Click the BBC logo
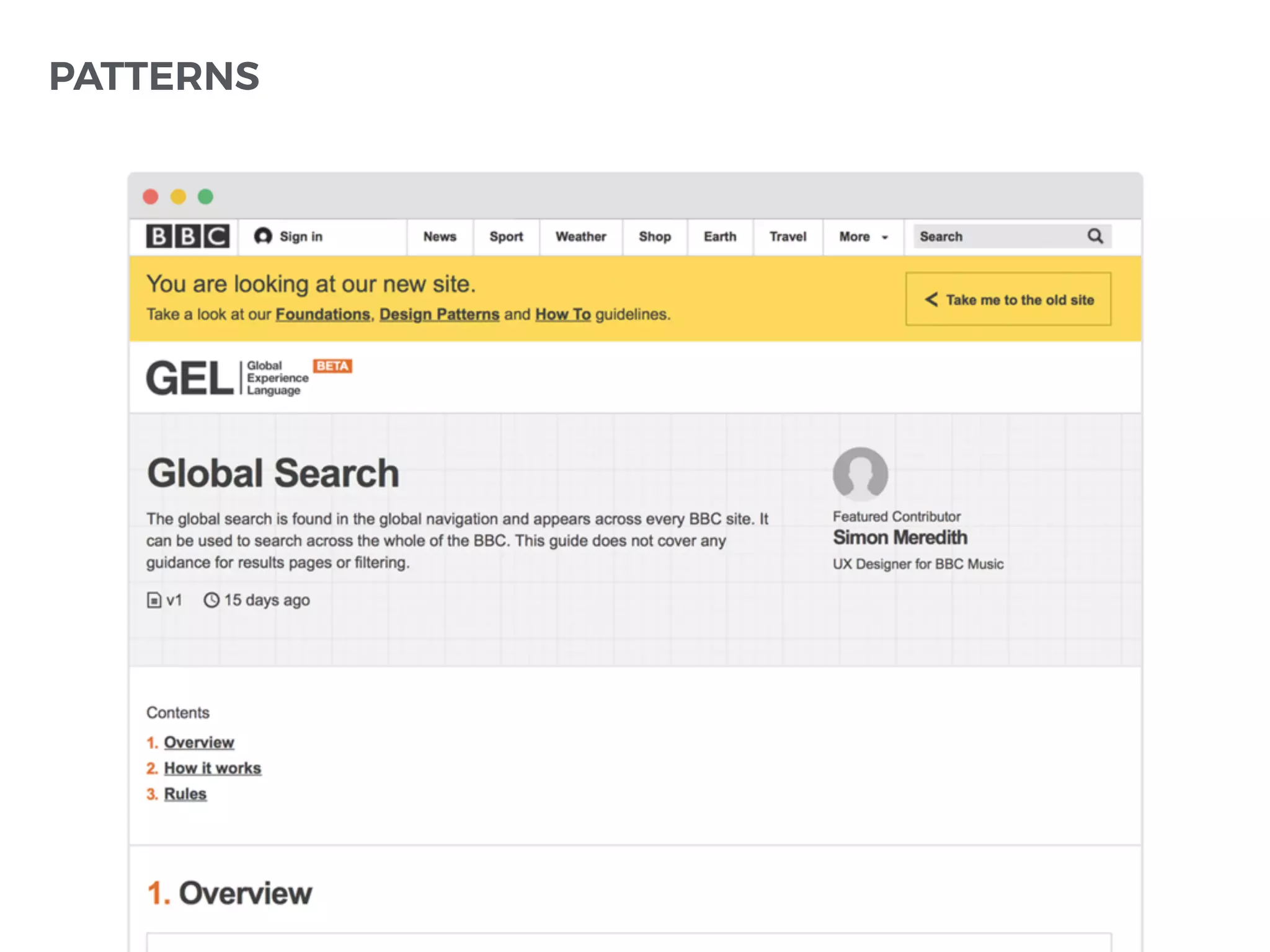The width and height of the screenshot is (1270, 952). [187, 236]
